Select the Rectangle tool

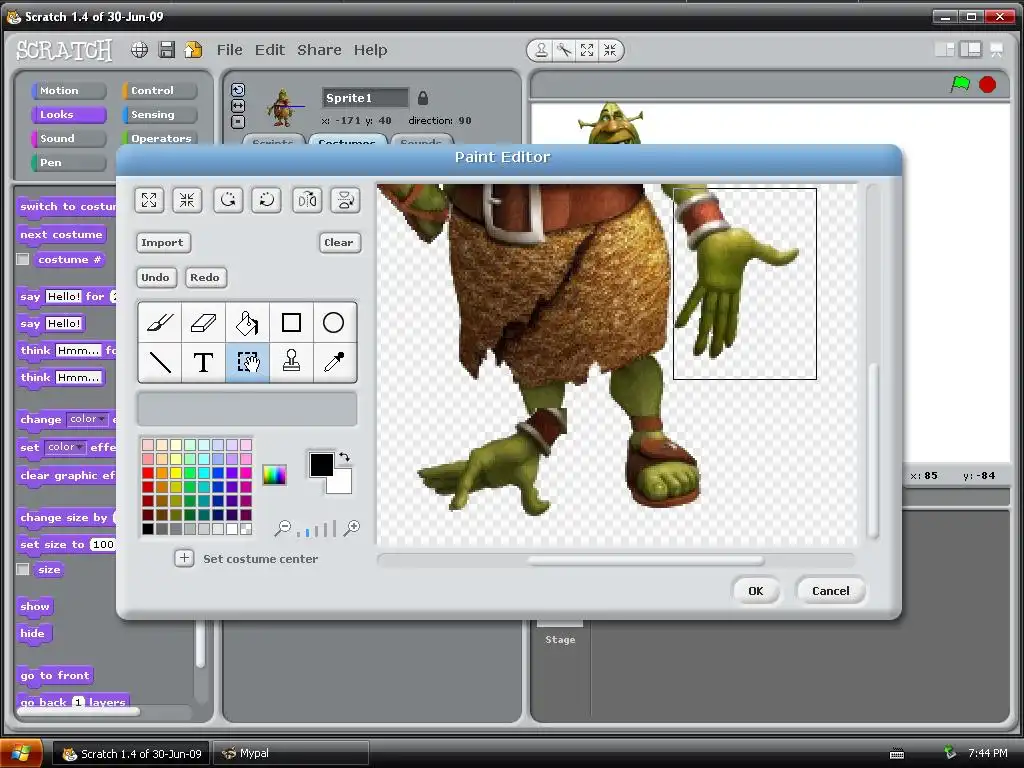tap(291, 322)
